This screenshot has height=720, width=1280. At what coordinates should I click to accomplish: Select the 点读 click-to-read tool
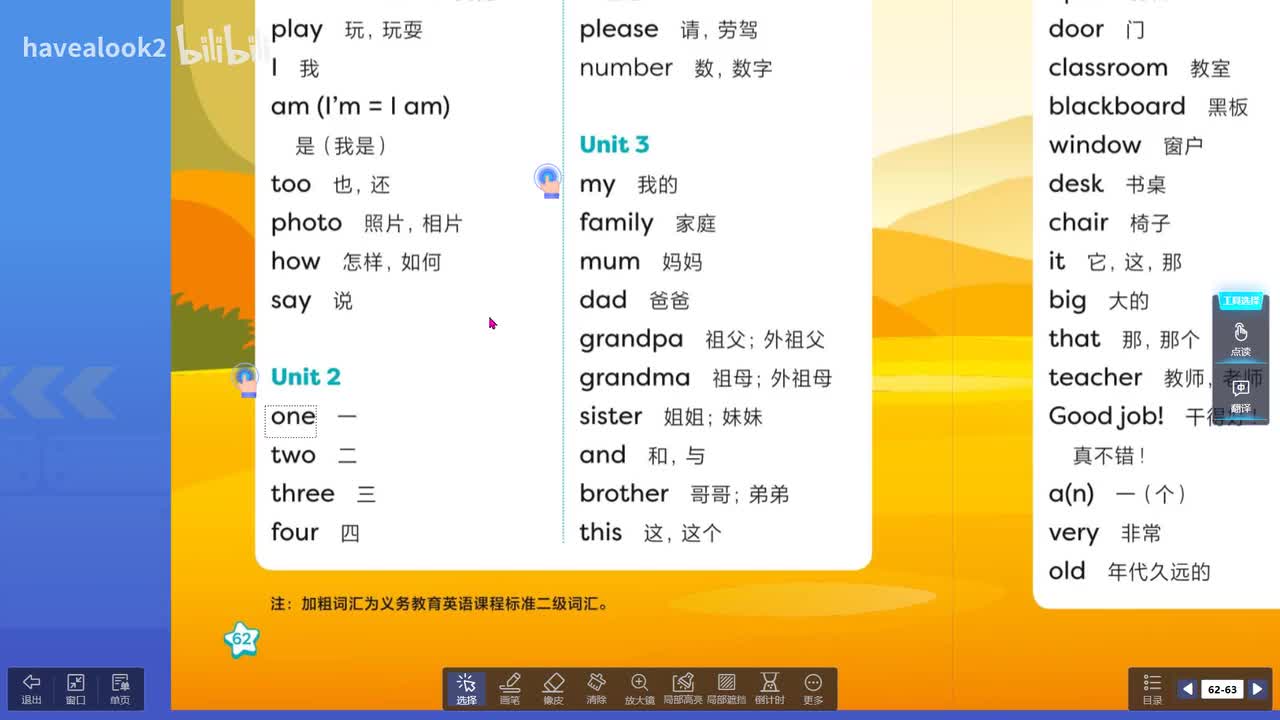pos(1241,340)
